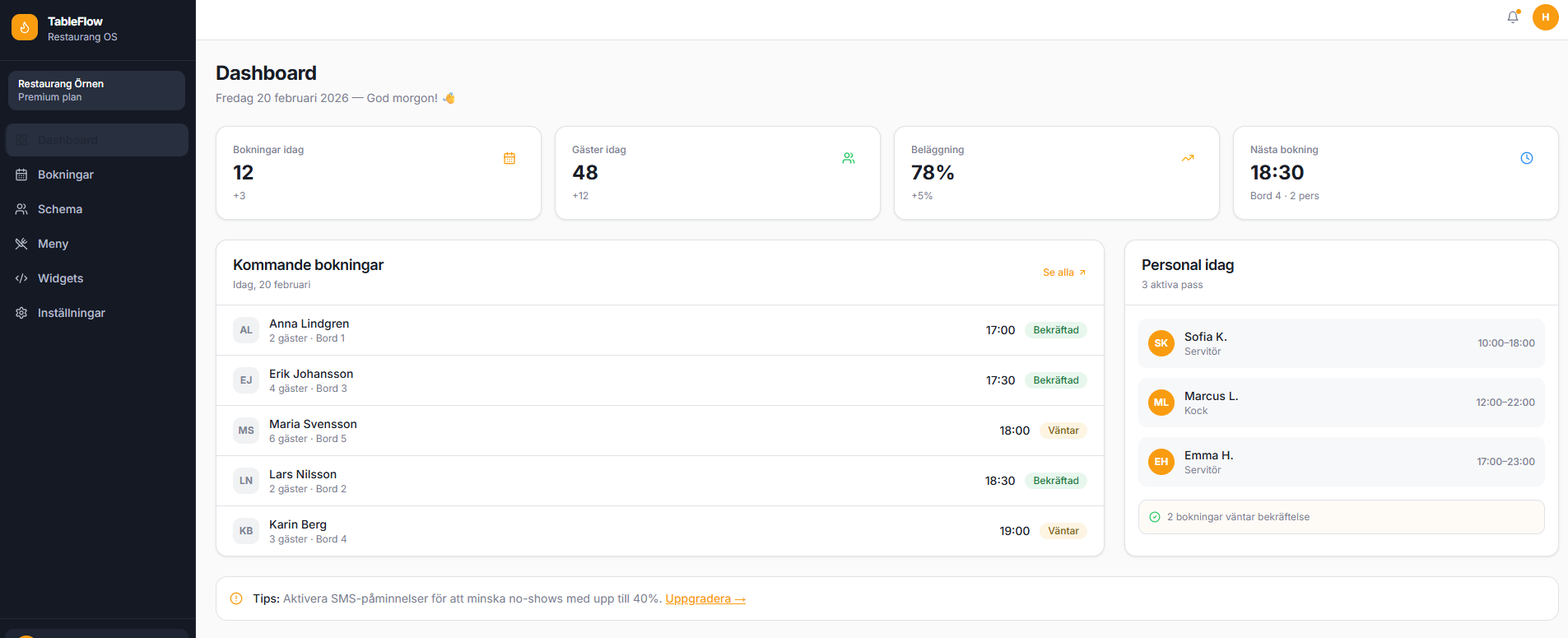Click the 18:00 booking time
Image resolution: width=1568 pixels, height=638 pixels.
tap(1014, 431)
